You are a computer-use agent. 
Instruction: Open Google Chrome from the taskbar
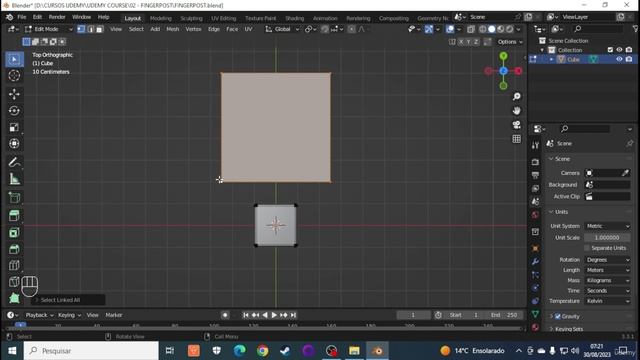click(262, 351)
